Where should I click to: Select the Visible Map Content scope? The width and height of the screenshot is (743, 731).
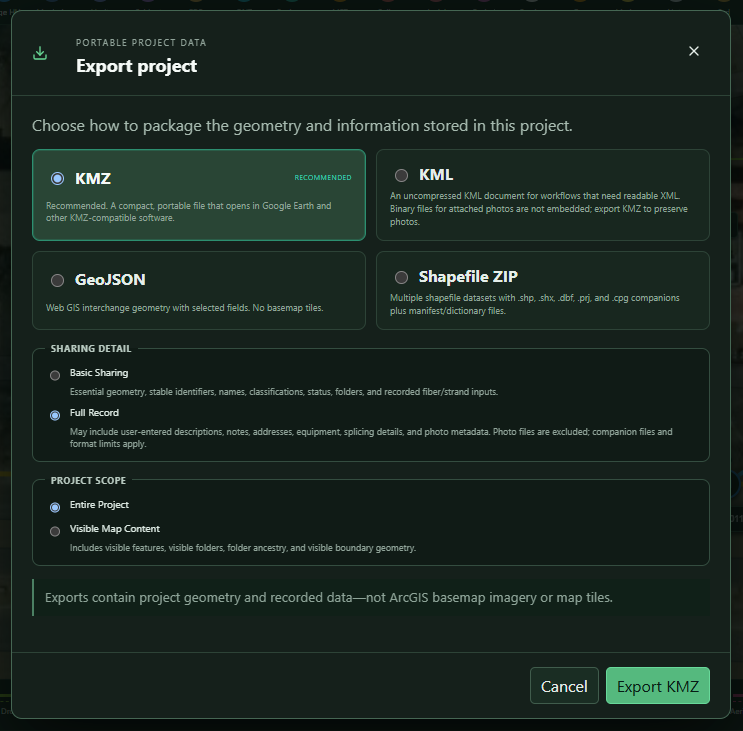click(55, 531)
